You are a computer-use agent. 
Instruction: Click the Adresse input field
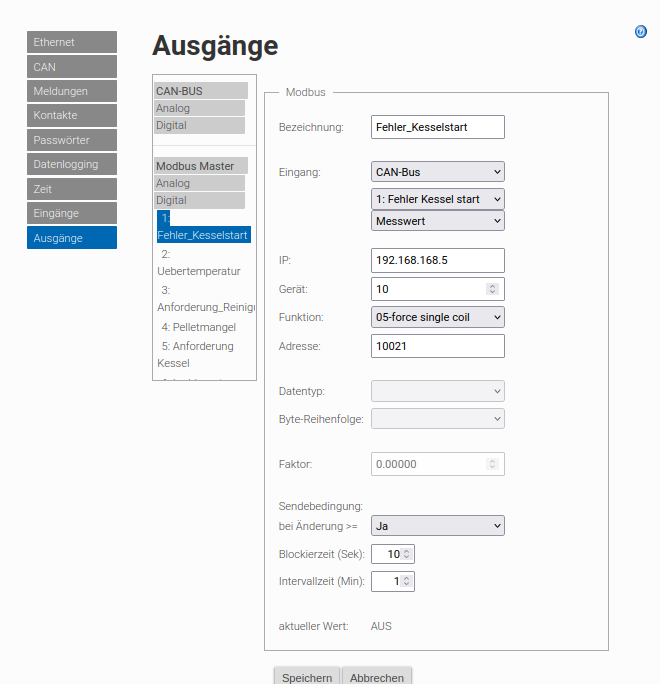438,346
